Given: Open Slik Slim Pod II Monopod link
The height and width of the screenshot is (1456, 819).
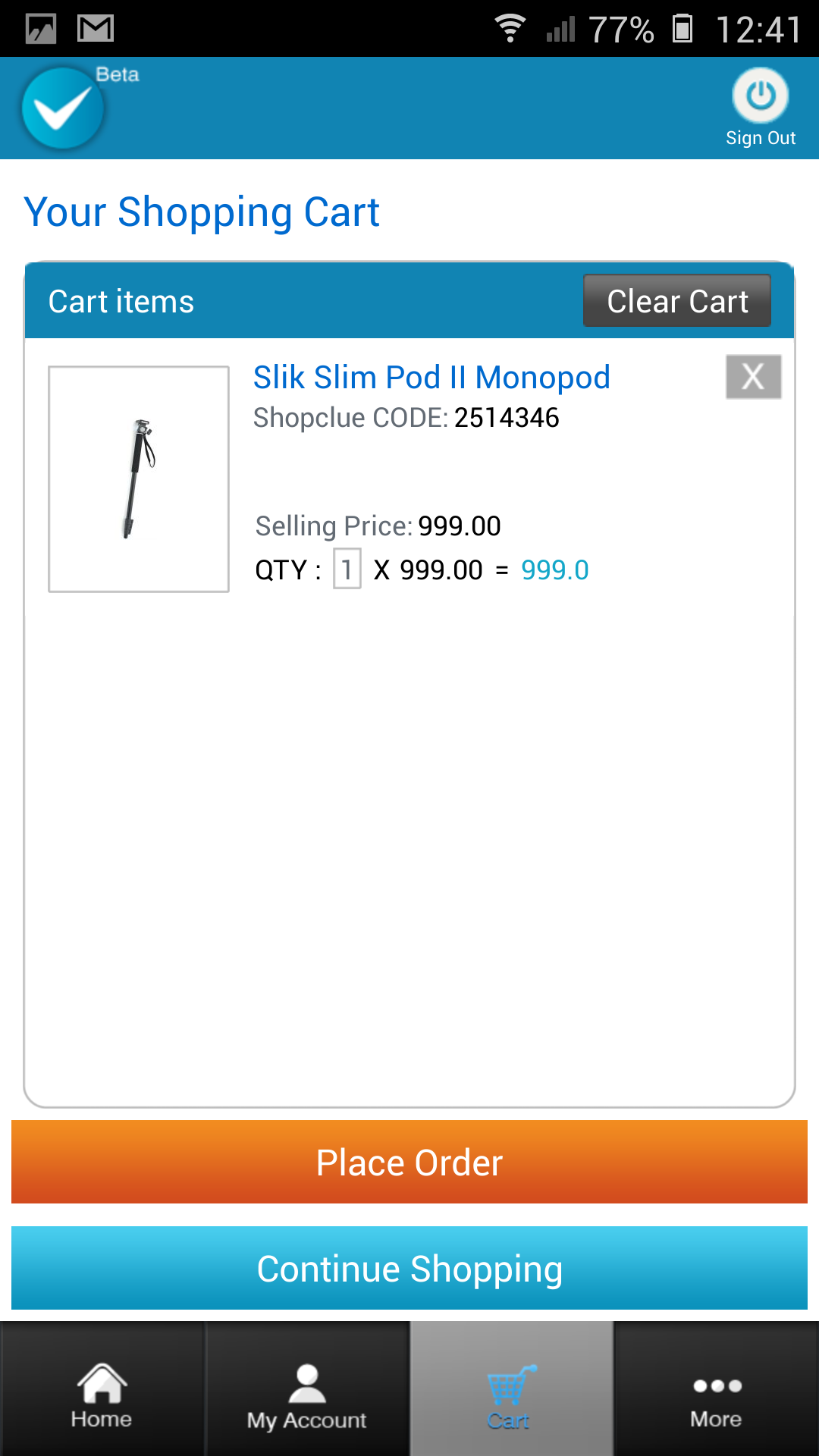Looking at the screenshot, I should click(431, 378).
